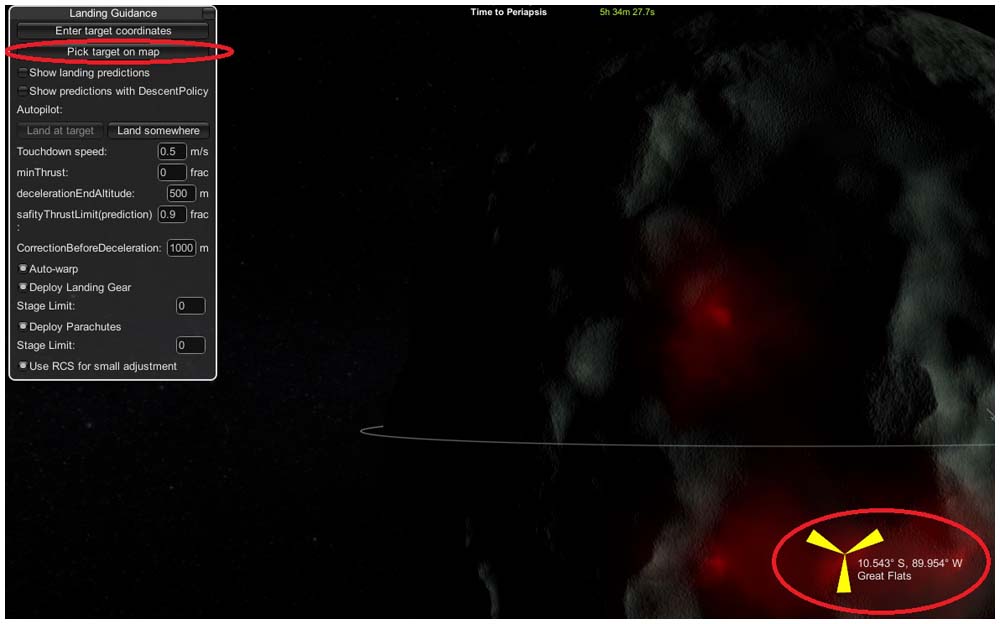Click the Land at target button
1000x624 pixels.
pyautogui.click(x=61, y=130)
